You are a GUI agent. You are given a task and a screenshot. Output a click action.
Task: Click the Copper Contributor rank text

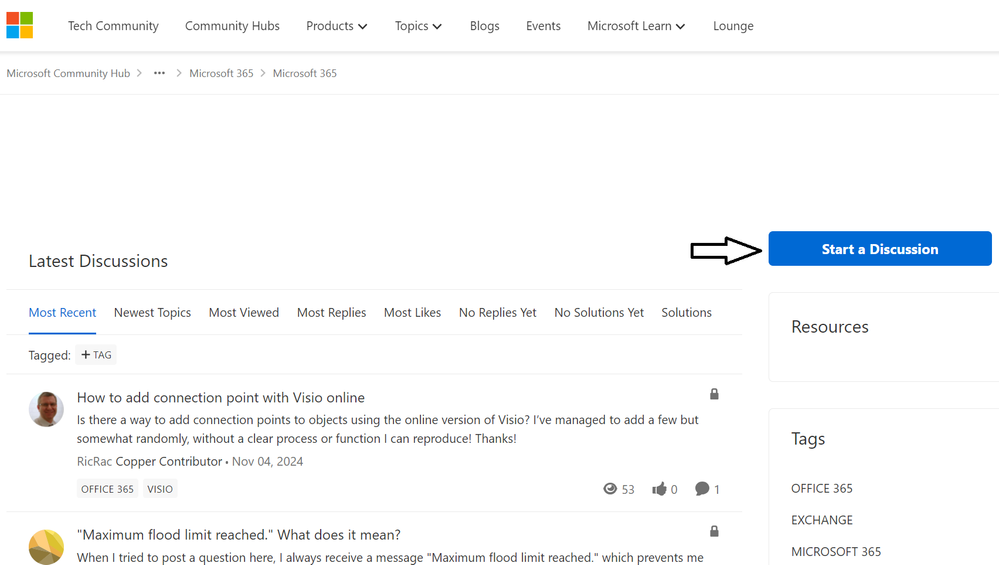169,461
